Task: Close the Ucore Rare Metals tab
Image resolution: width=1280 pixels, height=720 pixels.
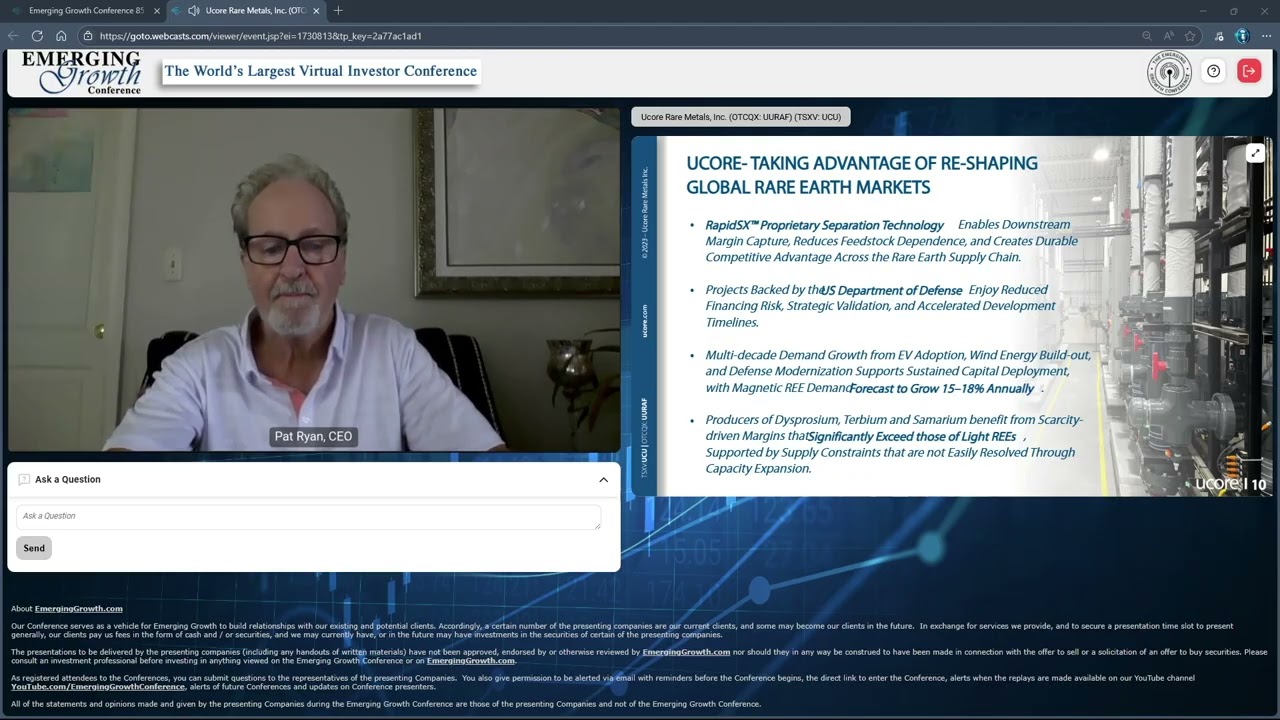Action: coord(316,11)
